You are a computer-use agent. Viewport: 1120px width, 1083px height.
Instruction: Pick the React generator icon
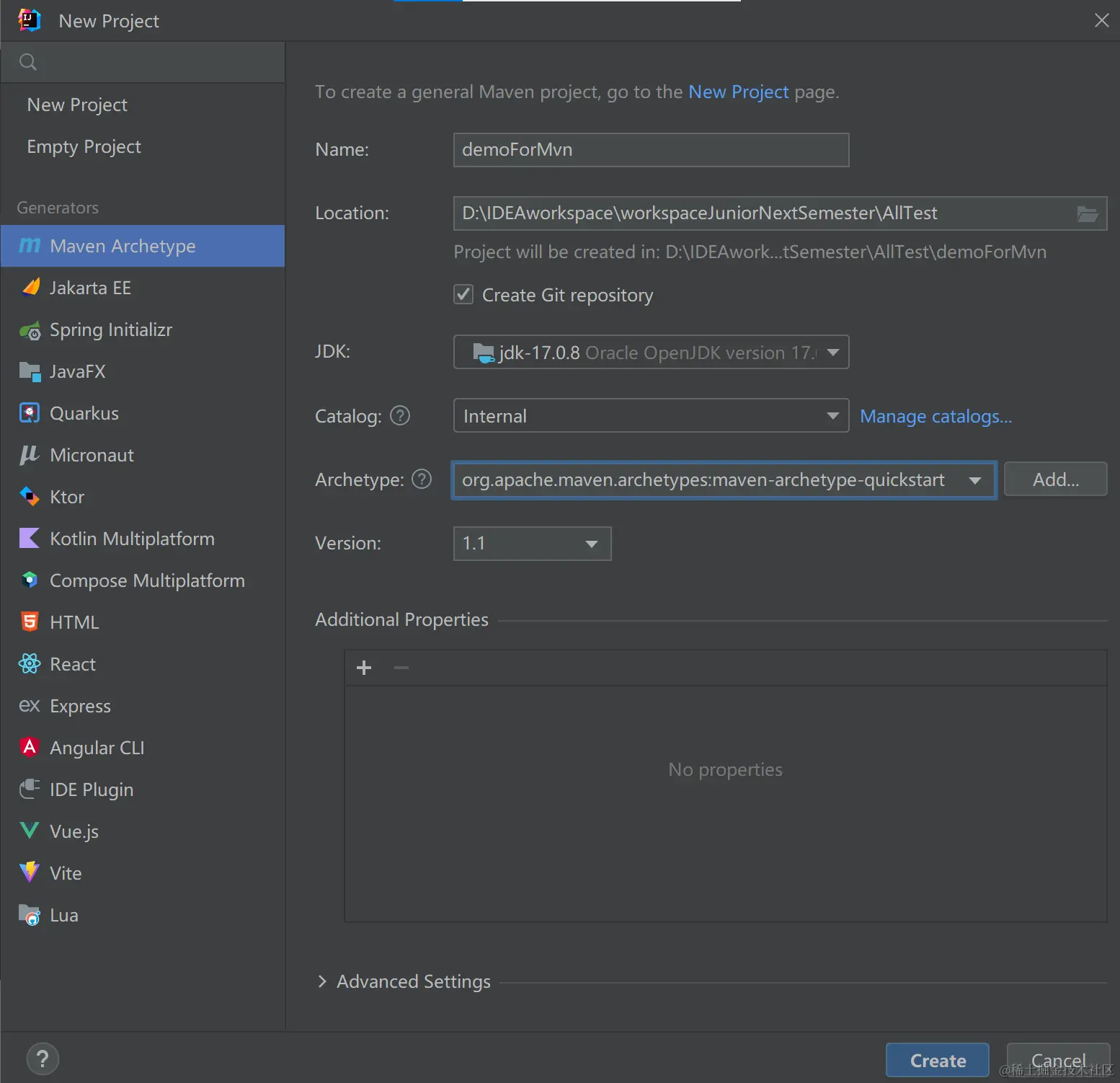point(30,664)
